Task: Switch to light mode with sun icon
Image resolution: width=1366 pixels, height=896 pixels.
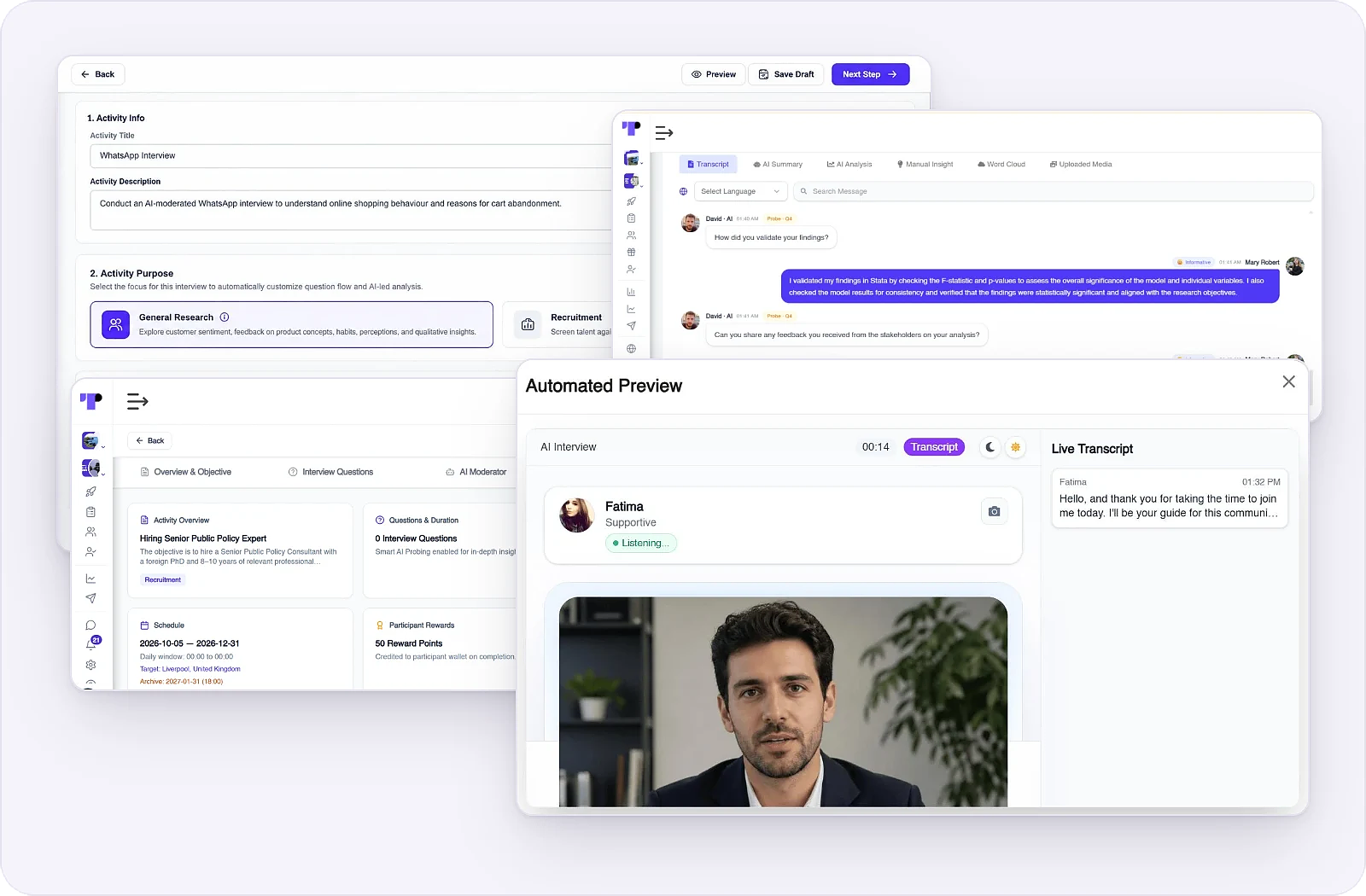Action: [x=1015, y=447]
